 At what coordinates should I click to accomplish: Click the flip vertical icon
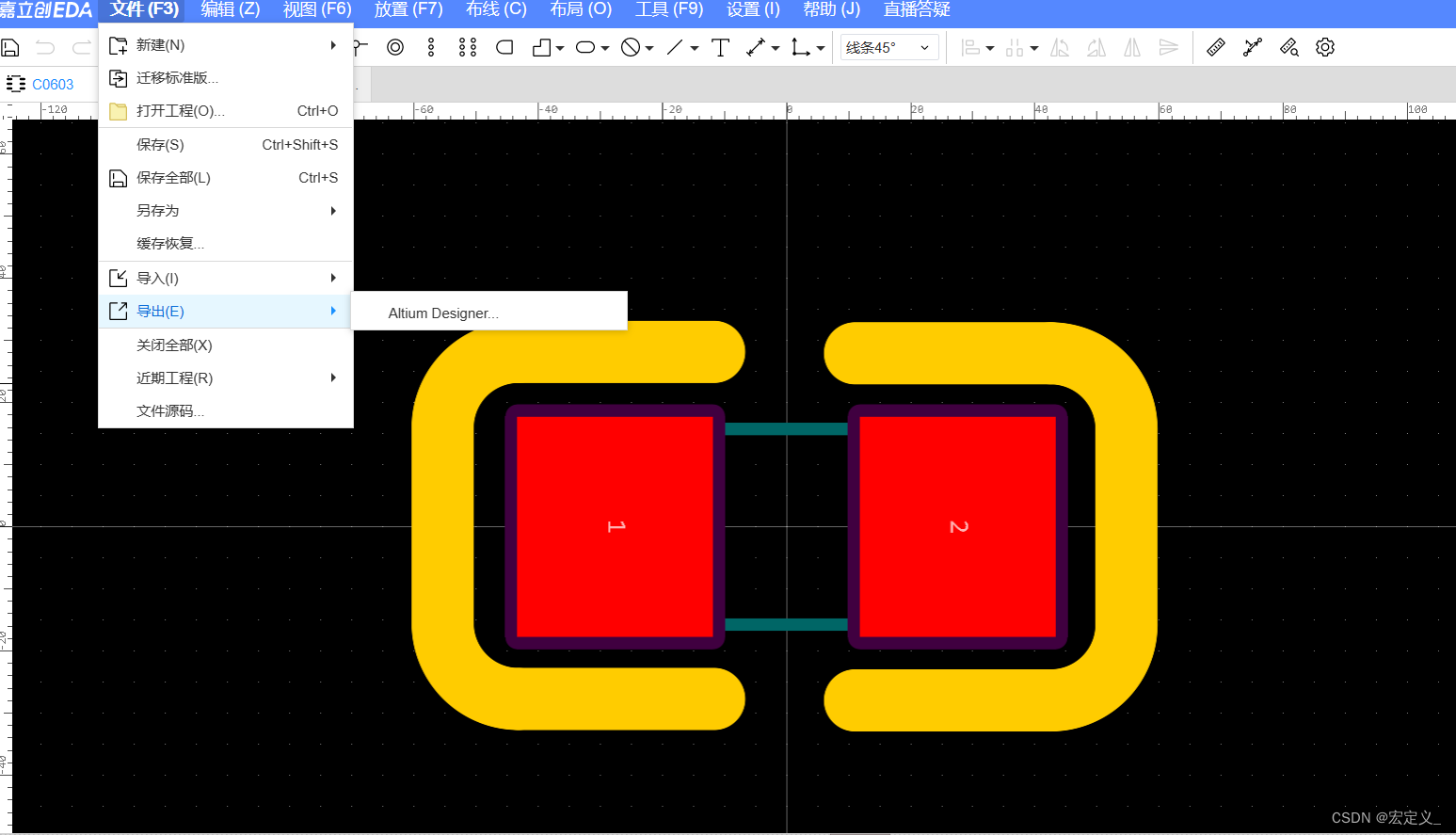pos(1168,47)
